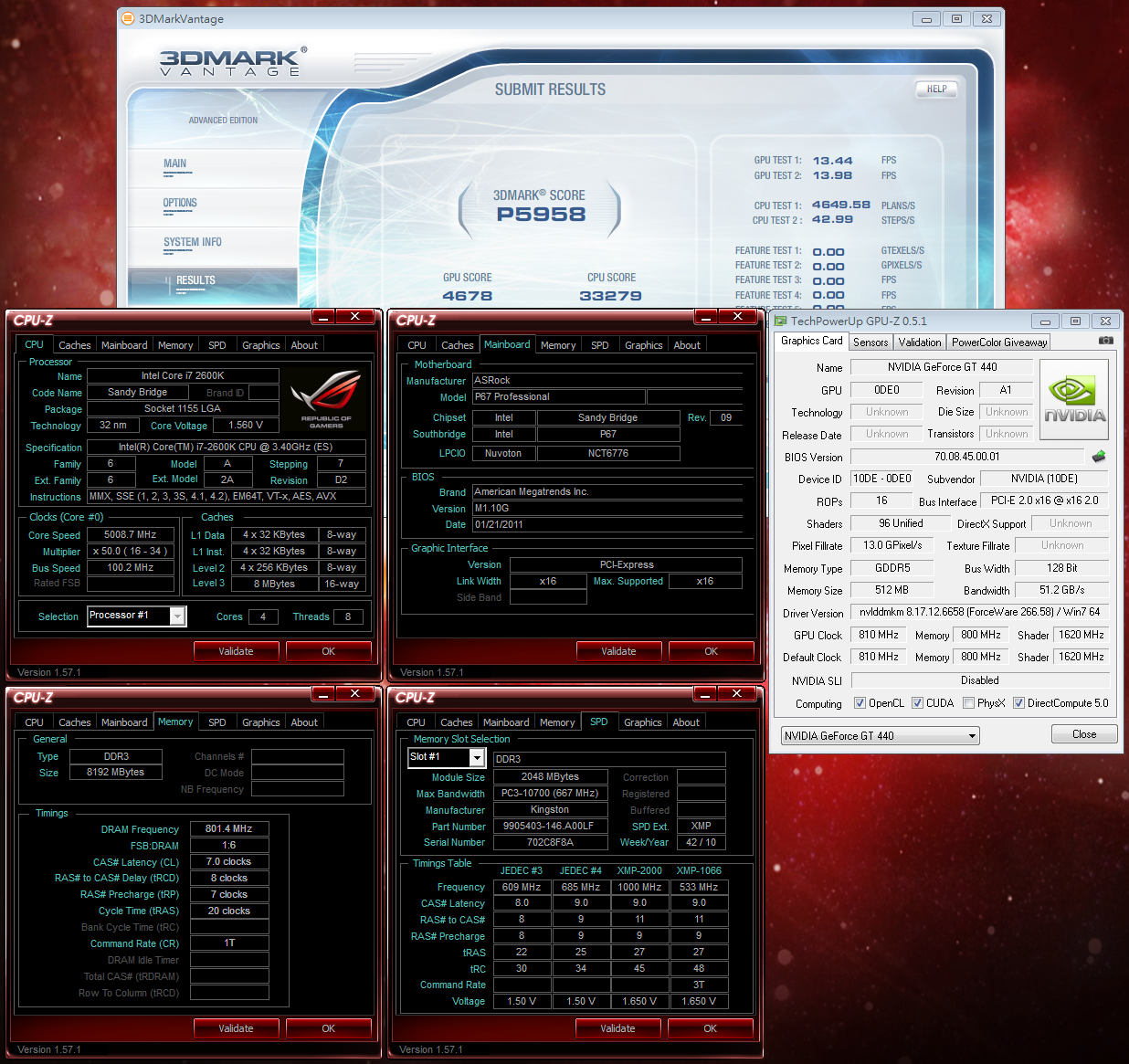The image size is (1129, 1064).
Task: Open About tab in the CPU-Z processor window
Action: point(304,345)
